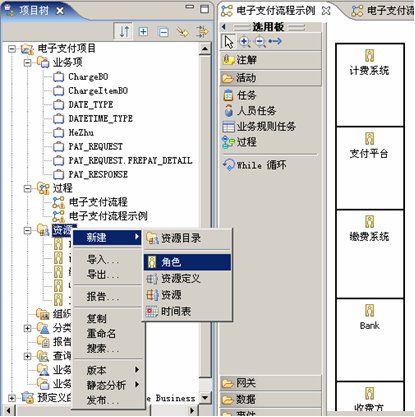Screen dimensions: 415x417
Task: Choose 导入... from the context menu
Action: 103,260
